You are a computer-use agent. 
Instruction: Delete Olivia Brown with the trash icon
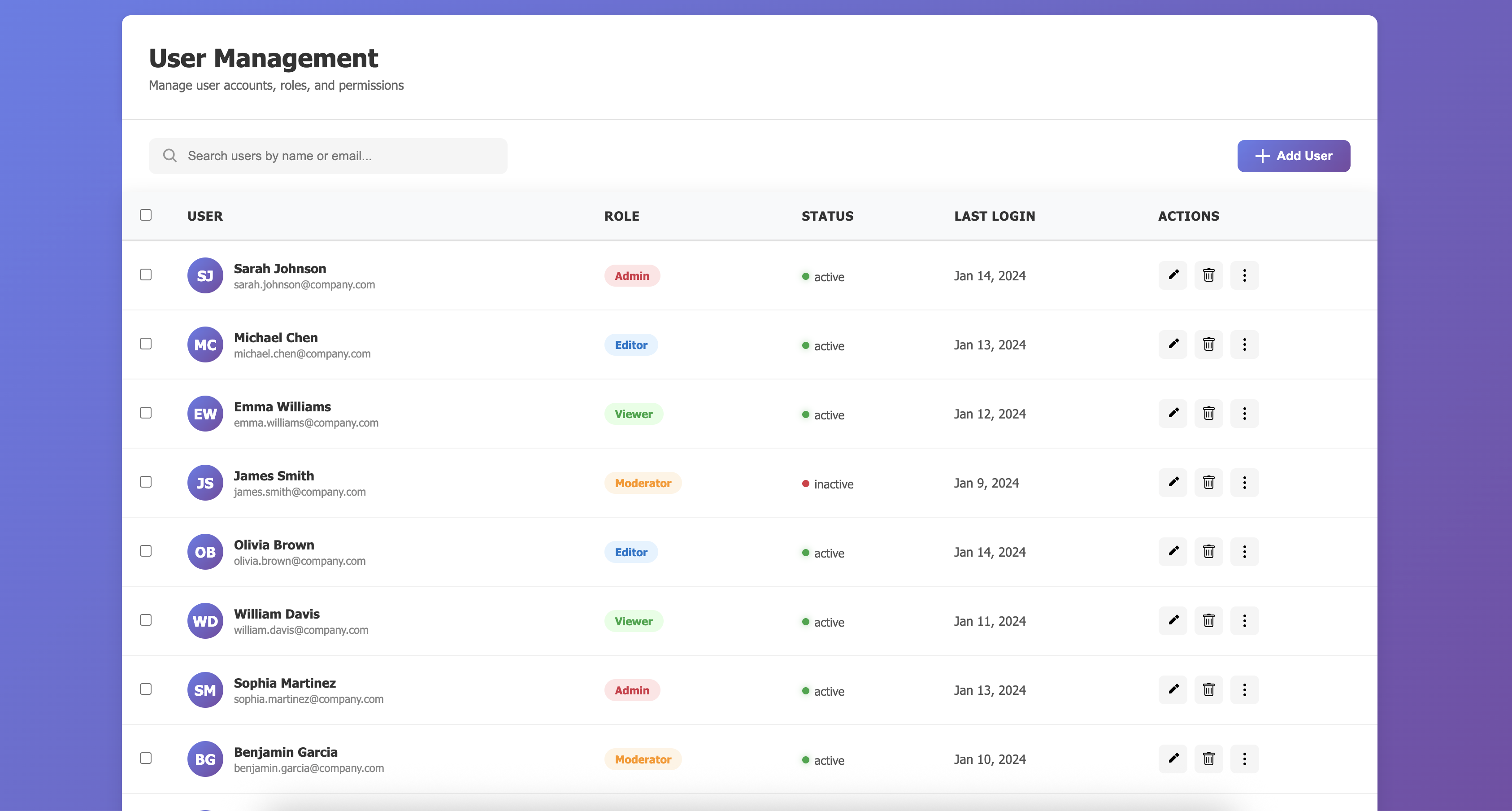1208,551
